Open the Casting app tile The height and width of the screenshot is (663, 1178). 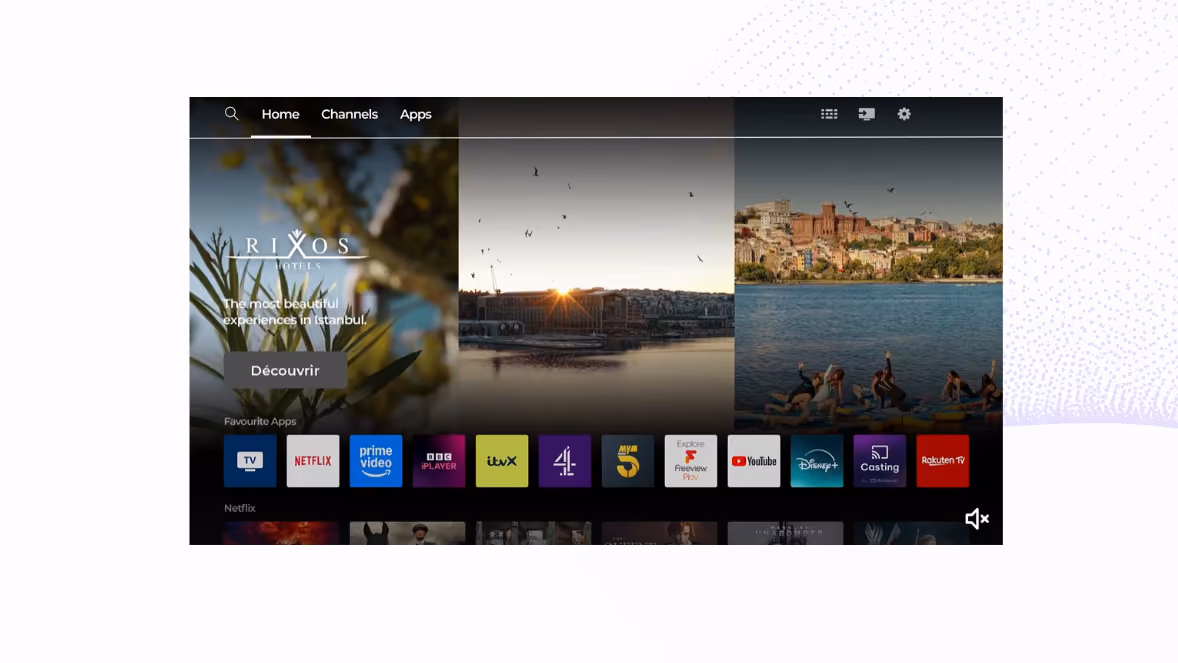point(880,461)
